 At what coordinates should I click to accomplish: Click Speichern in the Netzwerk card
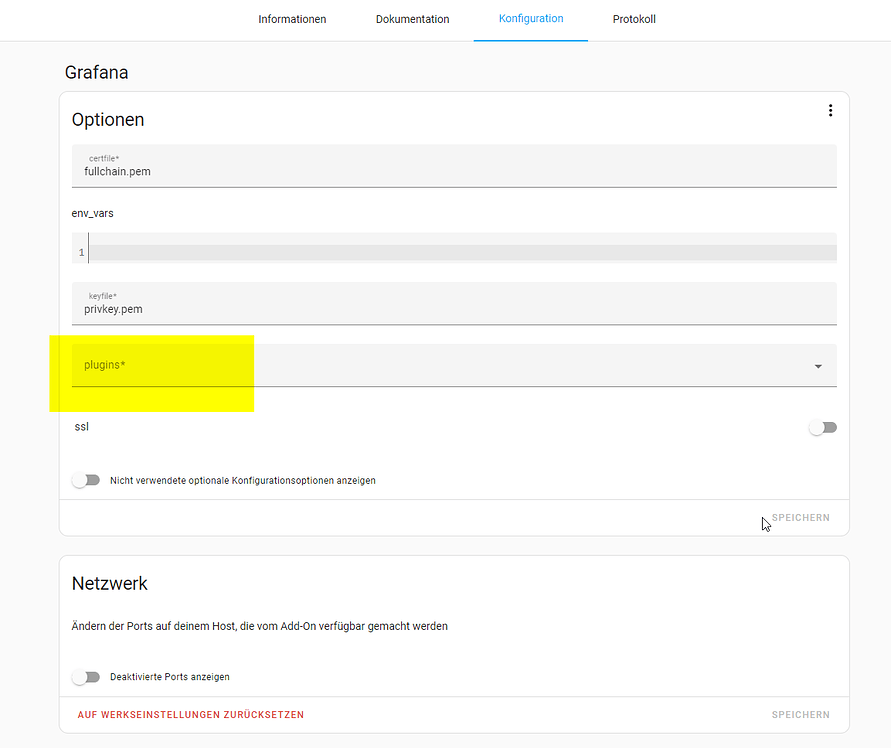click(x=801, y=715)
